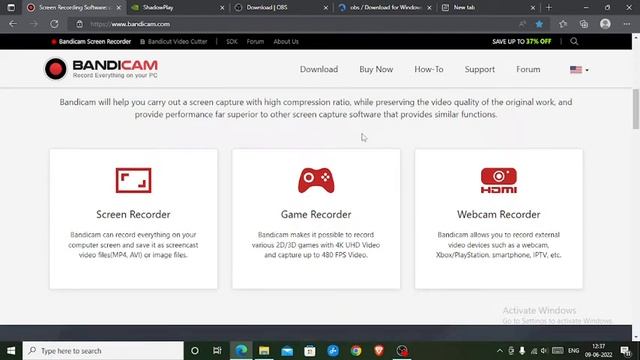The image size is (640, 360).
Task: Click the ENG language indicator
Action: tap(573, 351)
